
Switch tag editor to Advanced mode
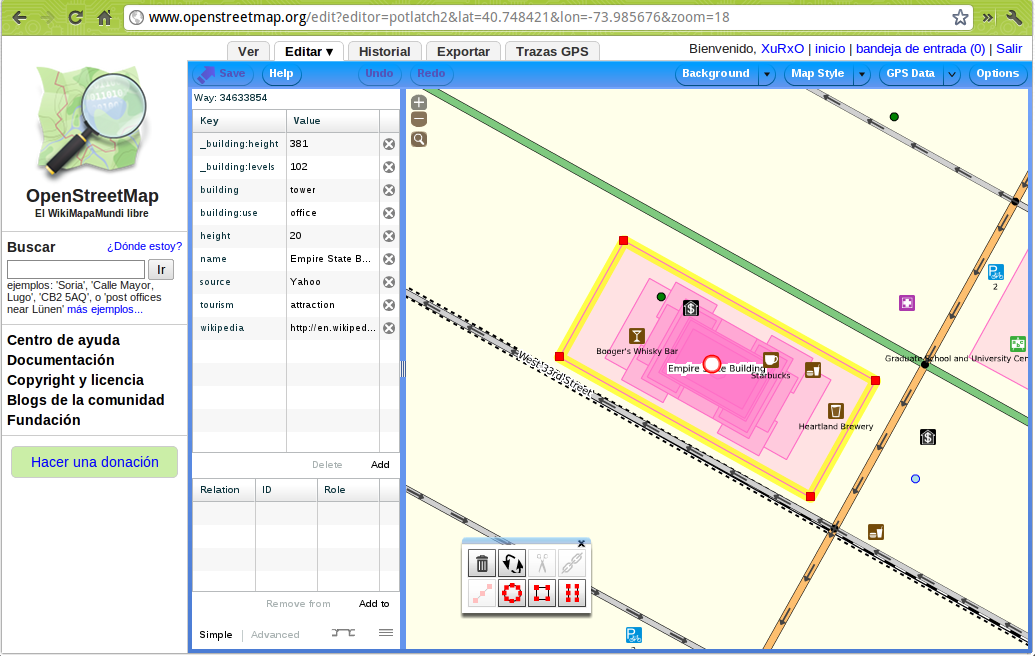(x=275, y=635)
